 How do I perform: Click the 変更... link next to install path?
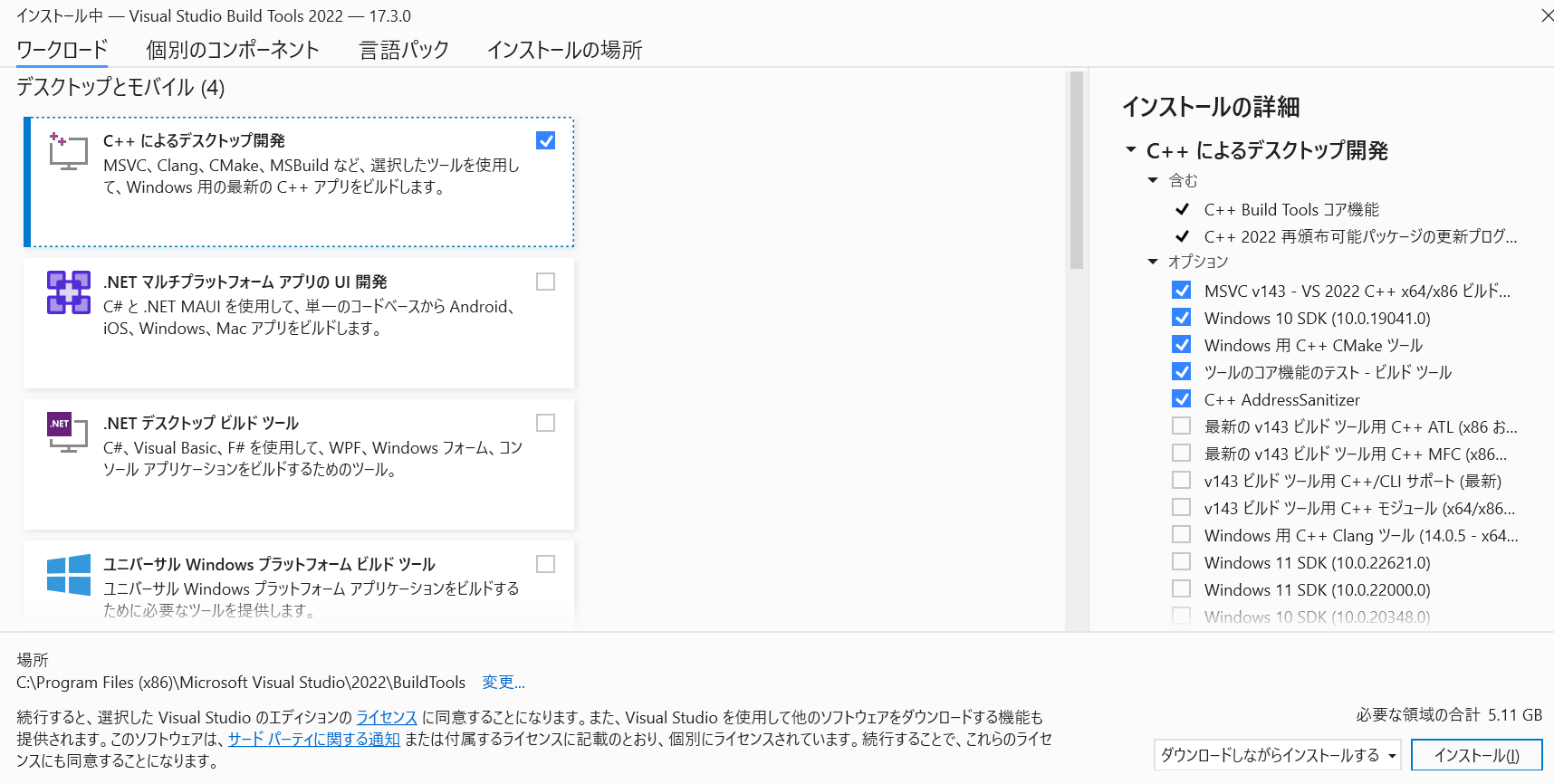click(504, 683)
